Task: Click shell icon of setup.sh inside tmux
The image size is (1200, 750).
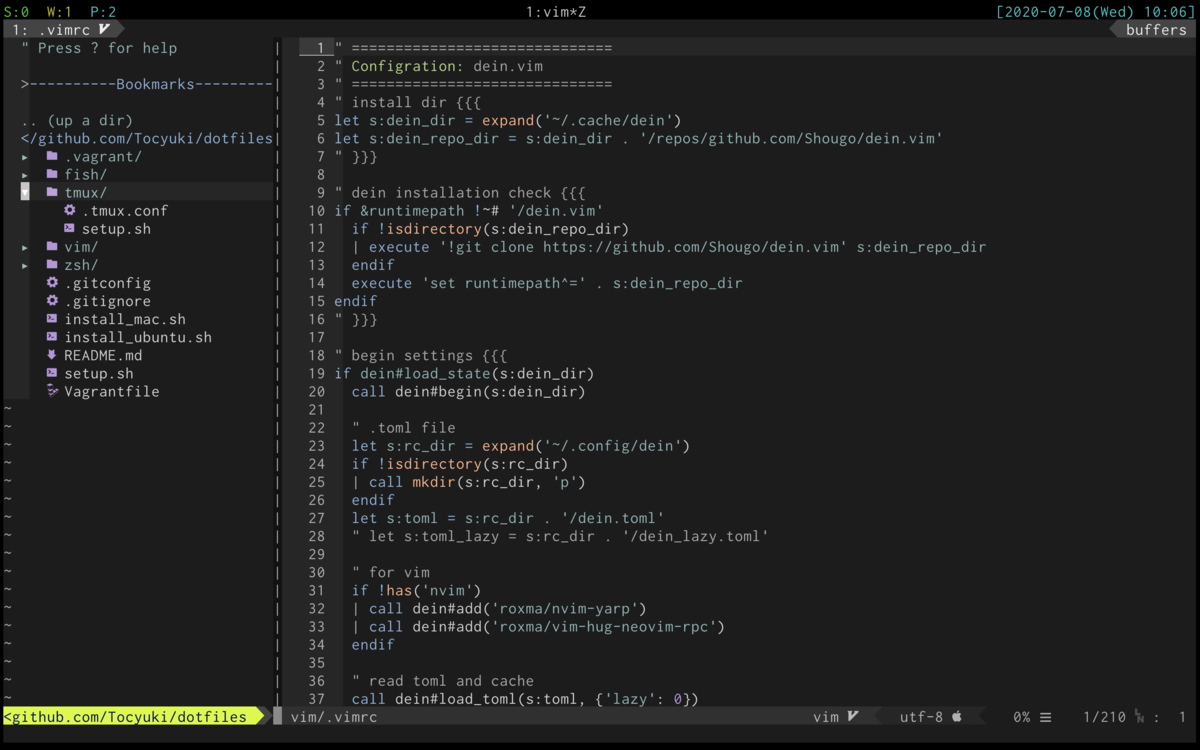Action: coord(69,228)
